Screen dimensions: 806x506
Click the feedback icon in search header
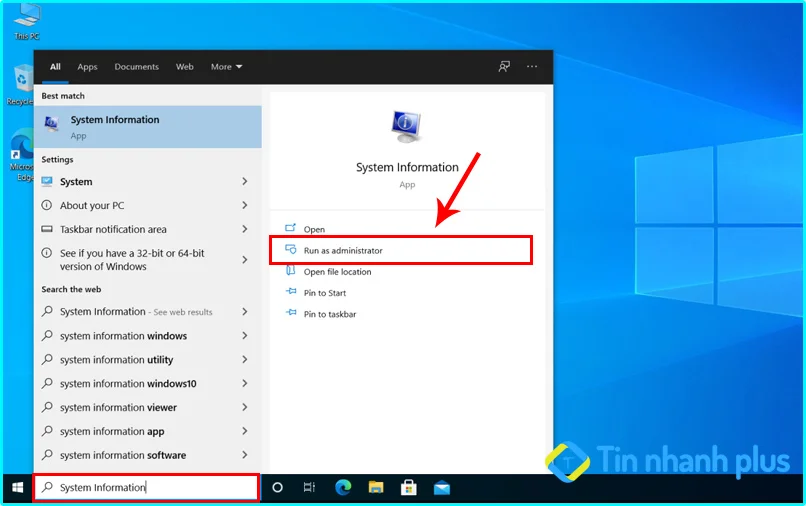pyautogui.click(x=504, y=67)
